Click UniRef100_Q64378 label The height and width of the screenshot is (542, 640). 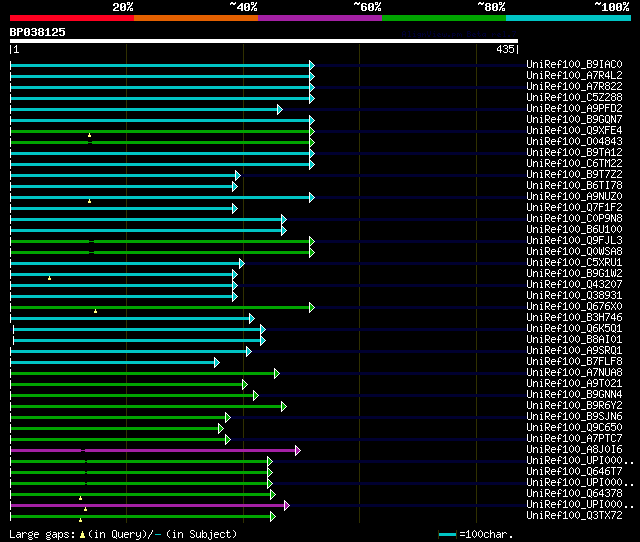coord(574,494)
